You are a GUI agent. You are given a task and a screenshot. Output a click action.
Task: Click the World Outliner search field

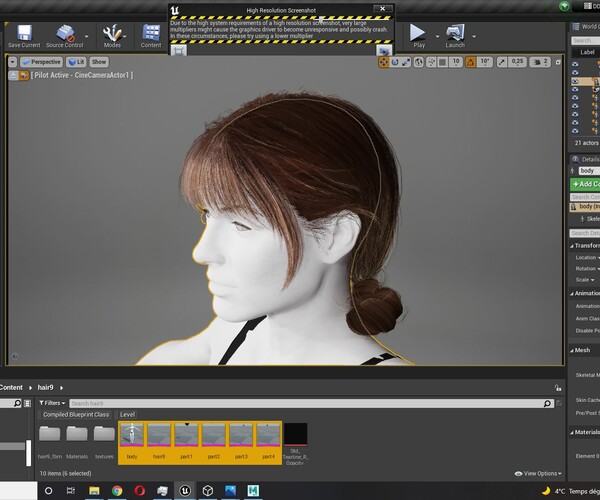[x=585, y=41]
